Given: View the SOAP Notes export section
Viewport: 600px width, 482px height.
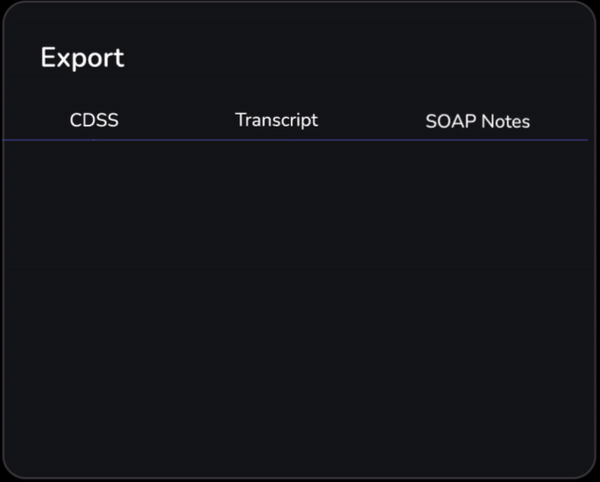Looking at the screenshot, I should 478,121.
